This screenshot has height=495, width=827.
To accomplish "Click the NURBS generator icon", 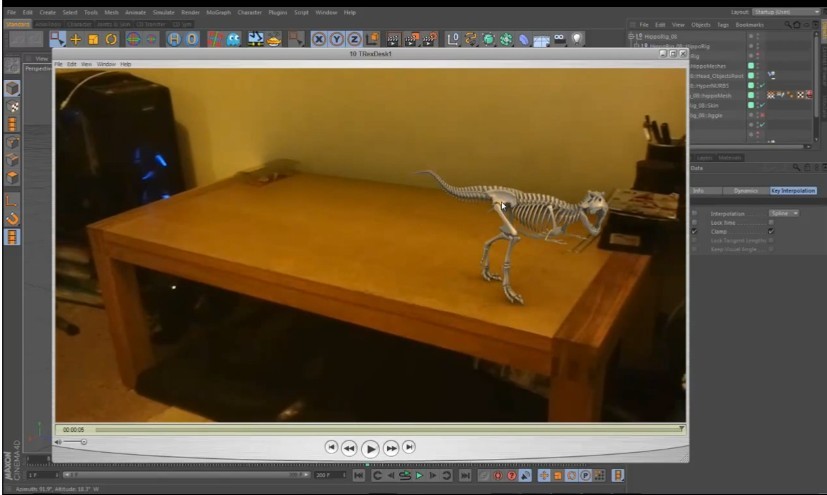I will (x=488, y=40).
